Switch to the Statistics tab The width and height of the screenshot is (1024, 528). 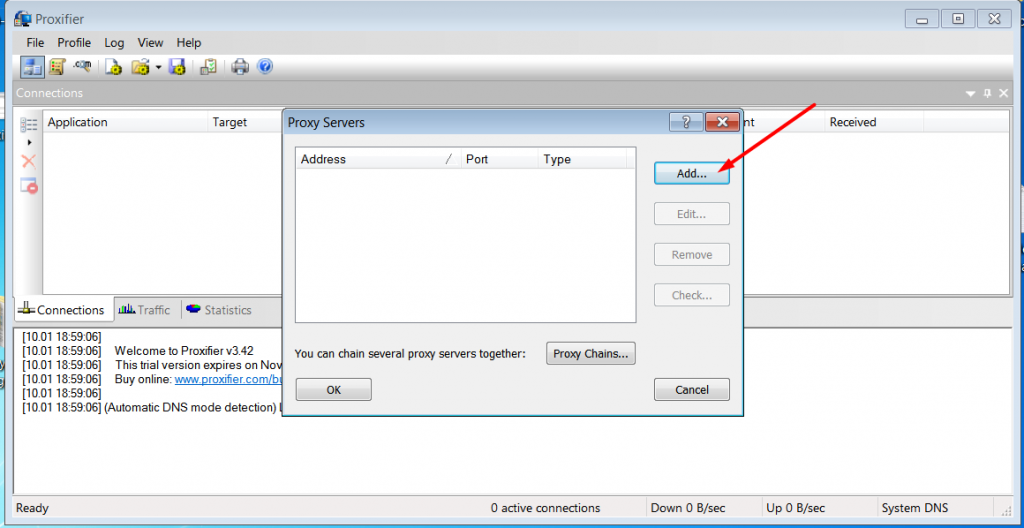219,310
